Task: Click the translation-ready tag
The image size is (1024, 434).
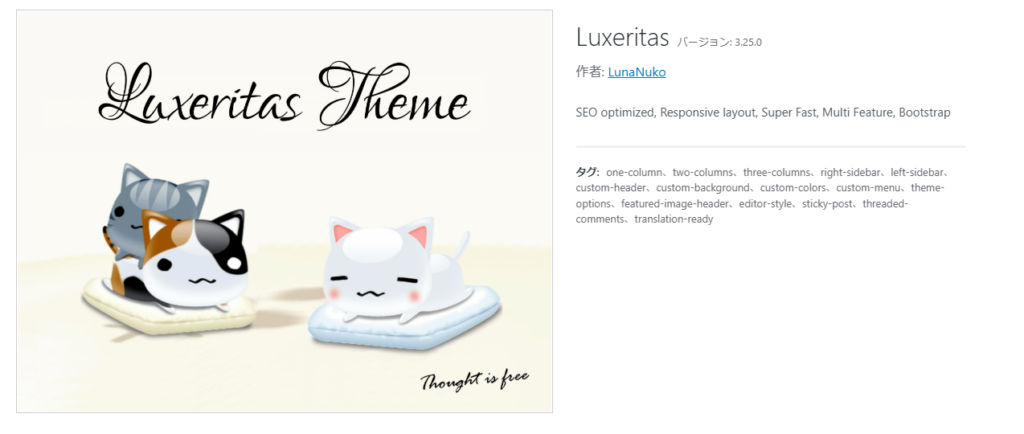Action: (x=674, y=219)
